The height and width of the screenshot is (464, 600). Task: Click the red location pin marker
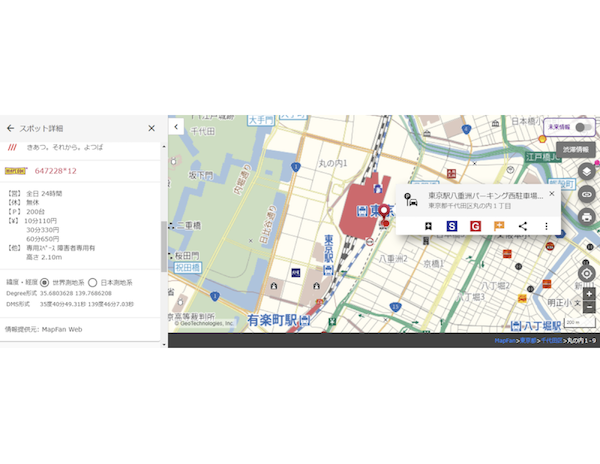(x=383, y=212)
